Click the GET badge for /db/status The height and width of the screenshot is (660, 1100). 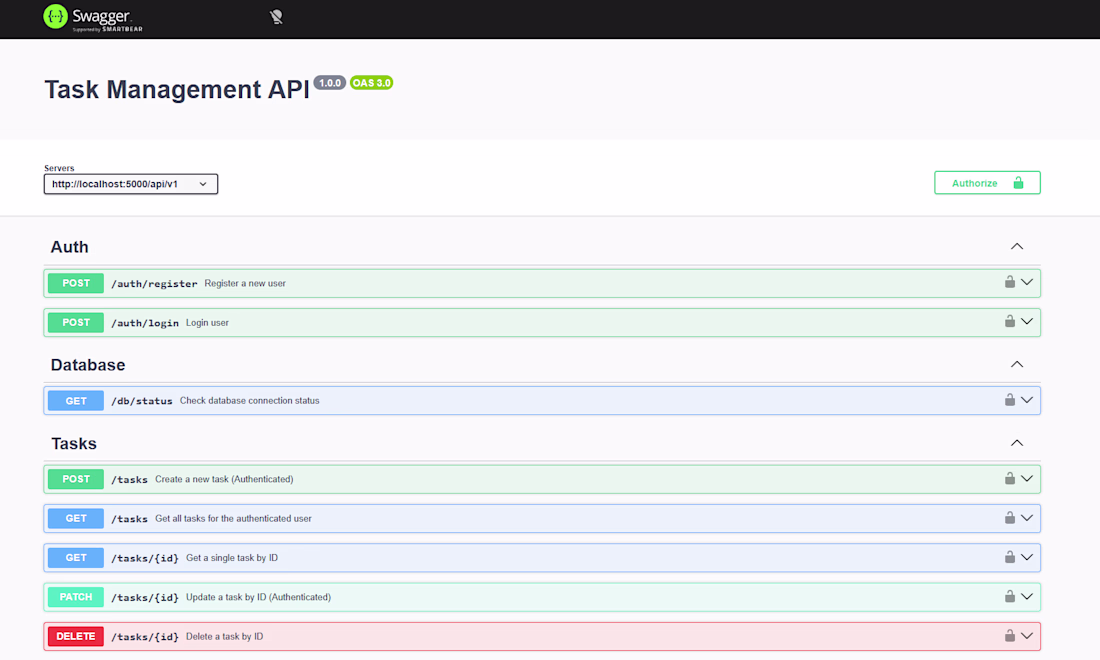click(x=76, y=401)
